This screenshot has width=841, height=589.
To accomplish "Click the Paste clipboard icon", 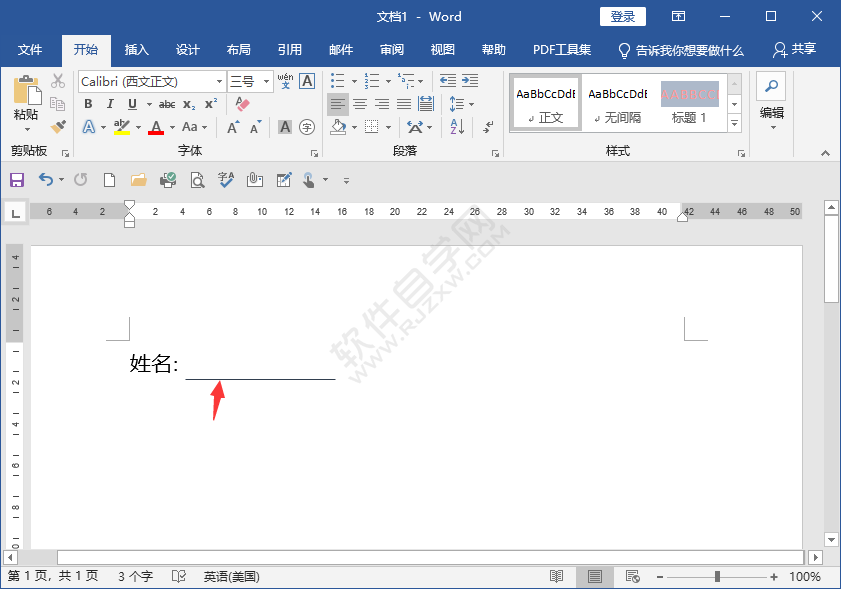I will click(x=27, y=90).
